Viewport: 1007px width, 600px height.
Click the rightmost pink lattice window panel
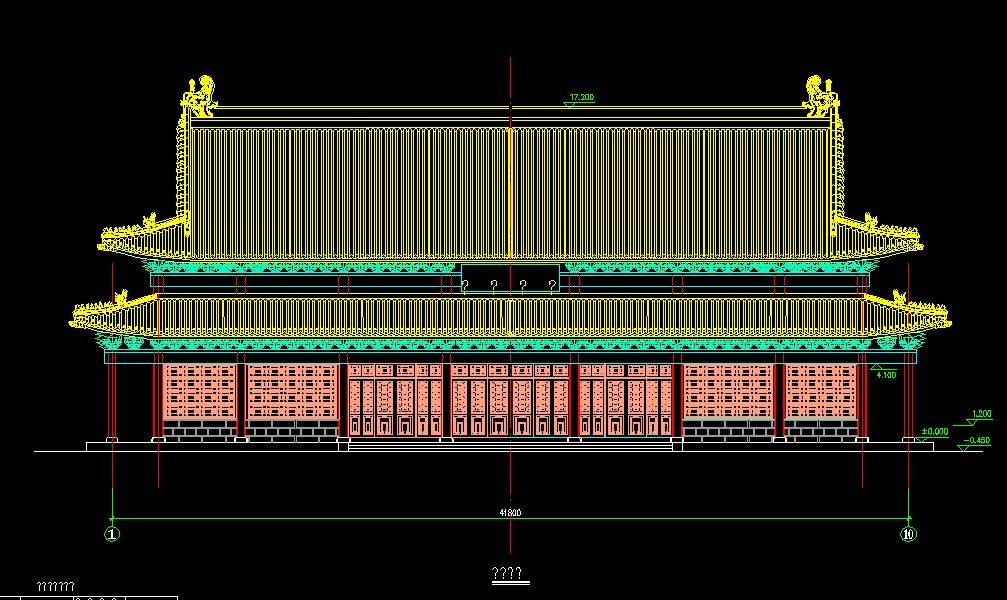(x=820, y=391)
